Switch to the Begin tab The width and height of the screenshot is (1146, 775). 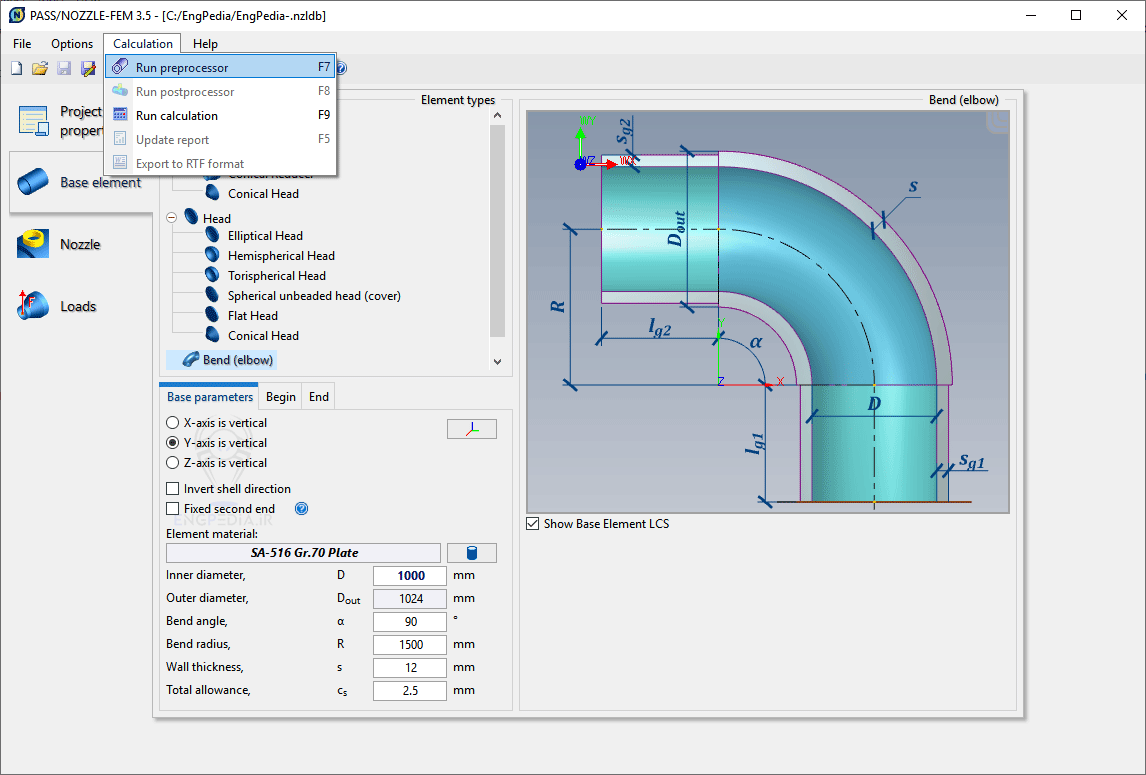(280, 396)
